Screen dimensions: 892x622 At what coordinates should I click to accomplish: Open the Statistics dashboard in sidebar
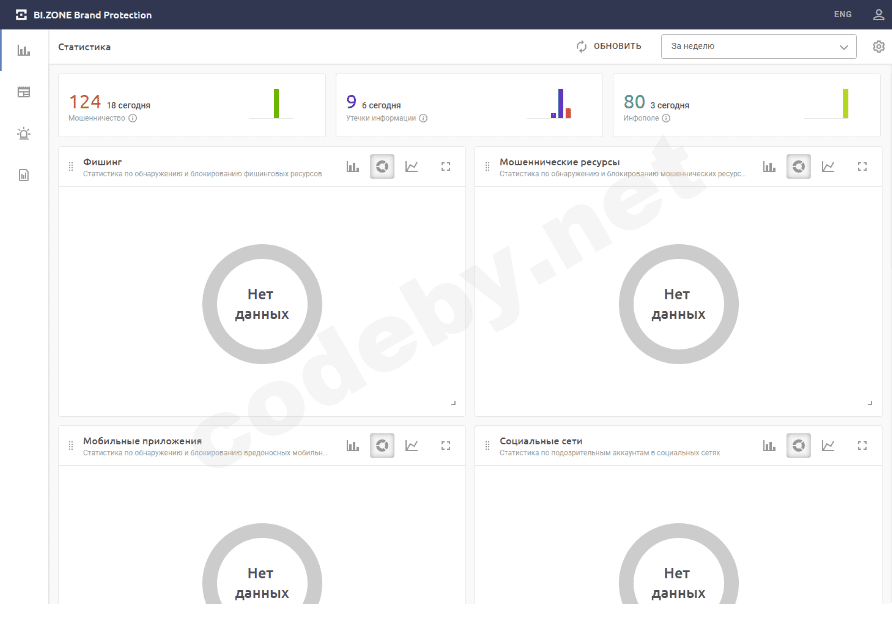tap(23, 50)
